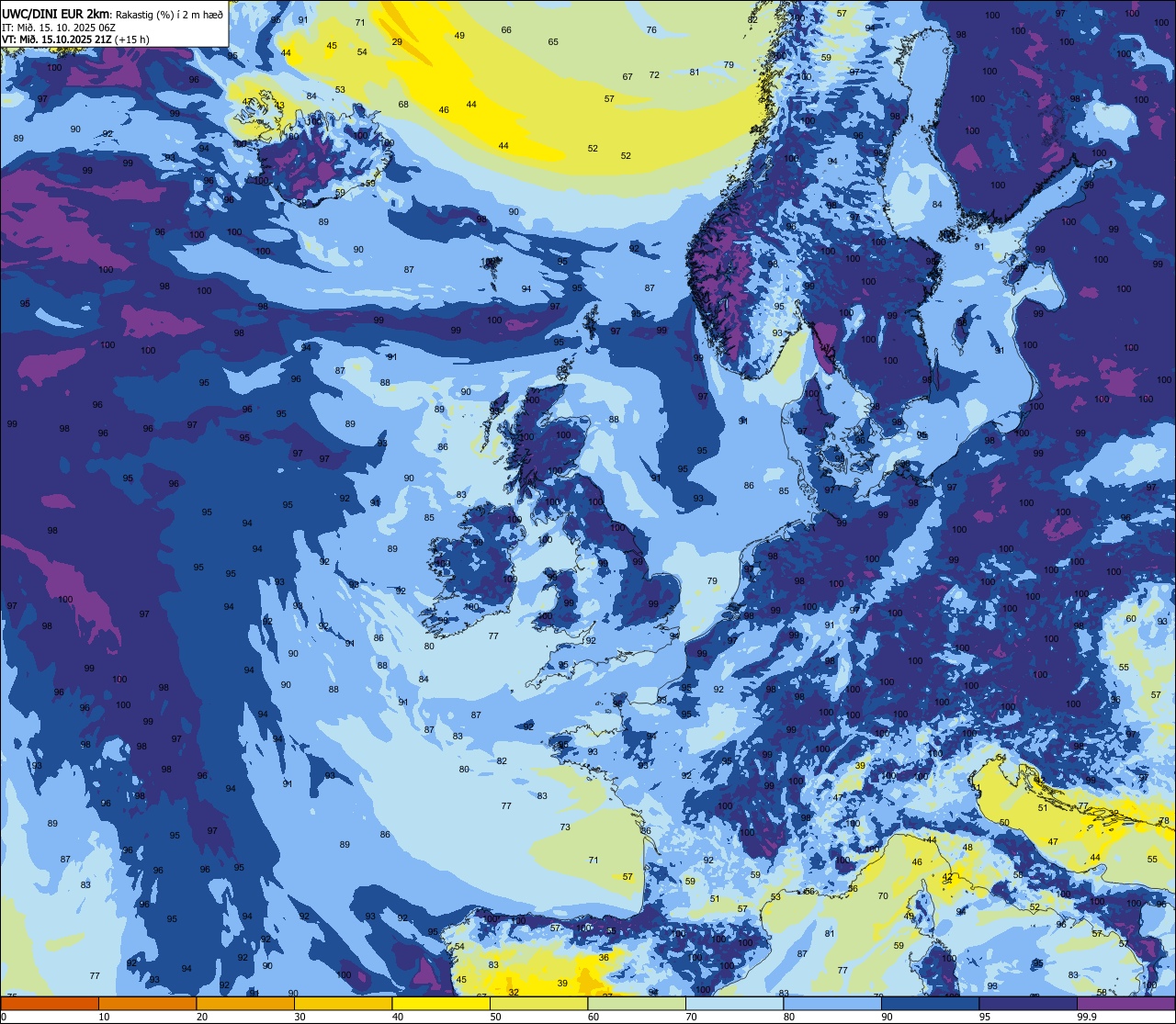Screen dimensions: 1176x1024
Task: Click the humidity value '65' on the map
Action: pos(553,42)
